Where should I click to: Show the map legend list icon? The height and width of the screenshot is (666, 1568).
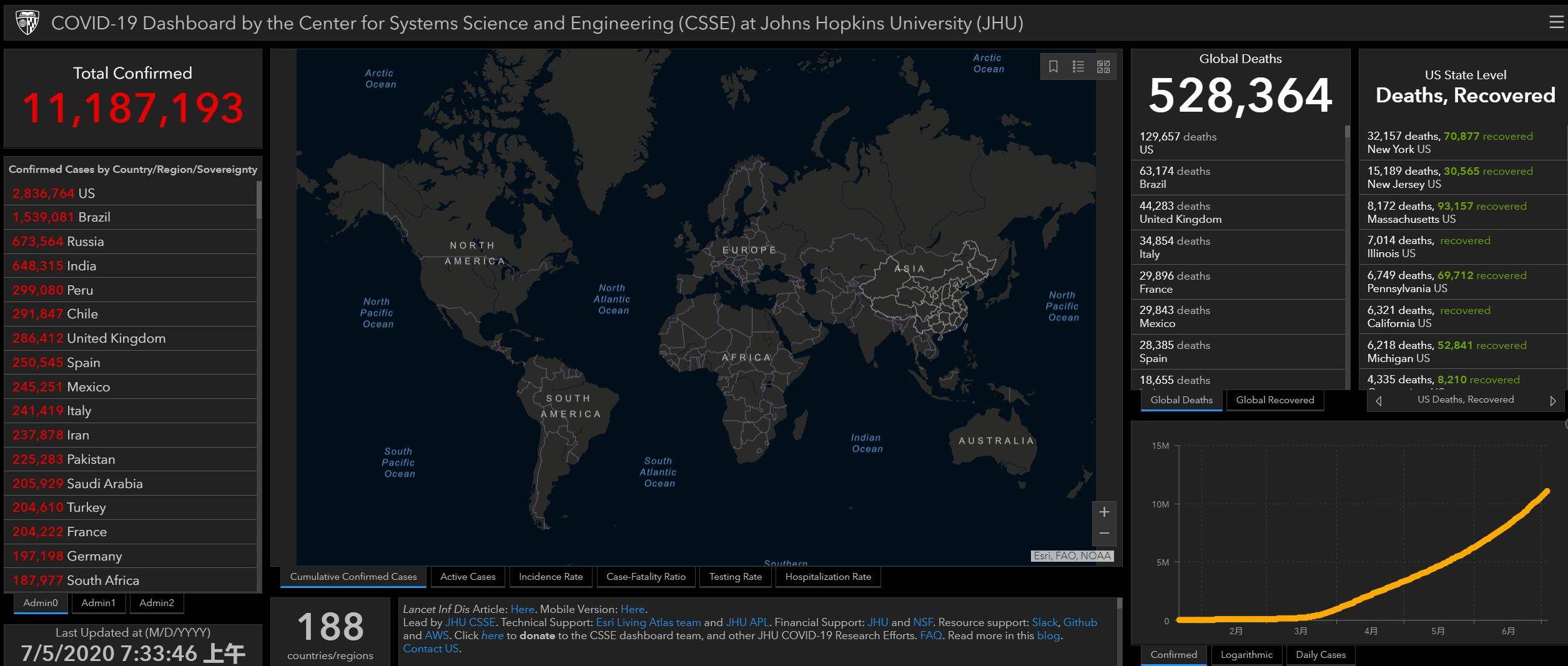pos(1078,67)
